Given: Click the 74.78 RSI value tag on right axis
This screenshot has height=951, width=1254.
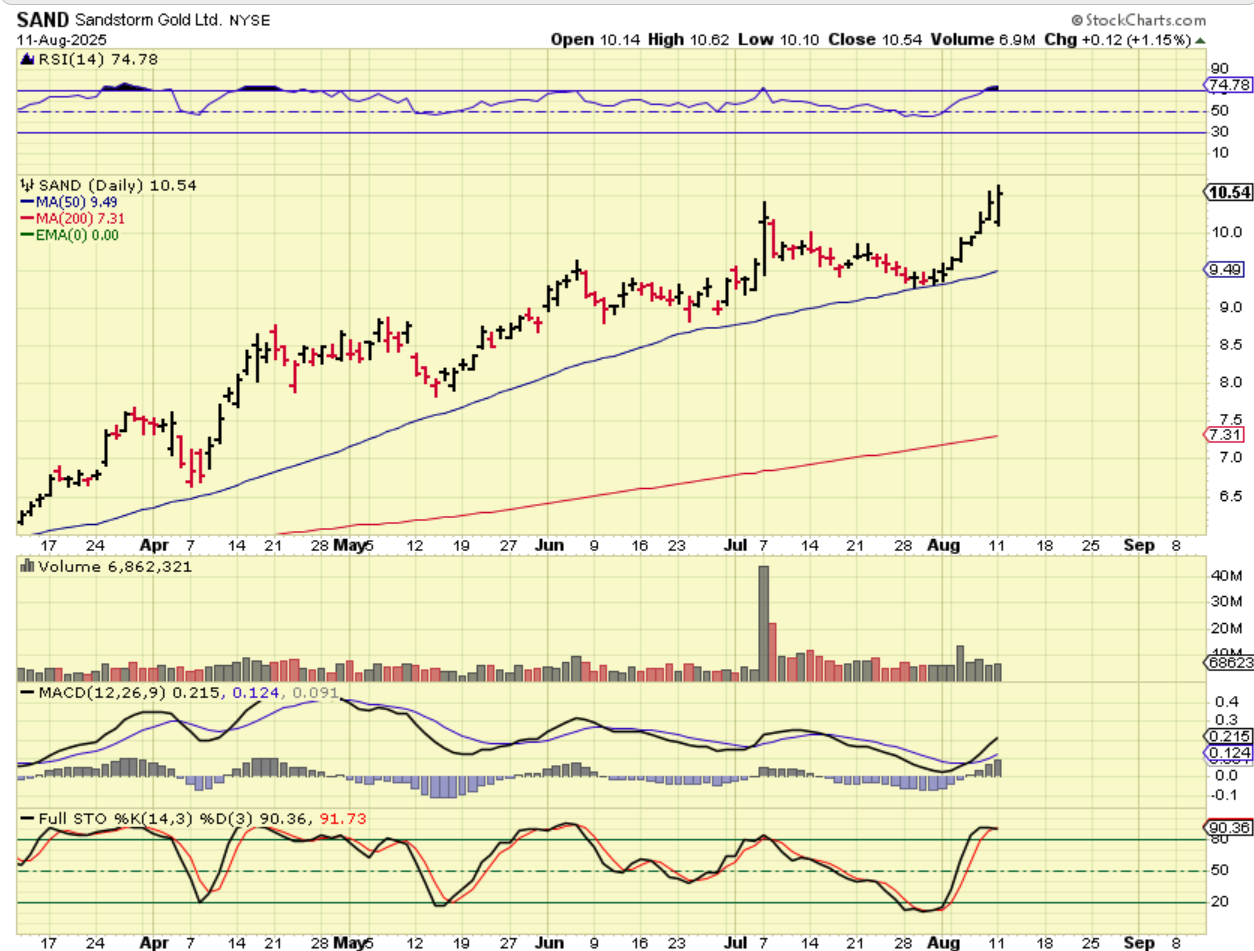Looking at the screenshot, I should (x=1229, y=84).
